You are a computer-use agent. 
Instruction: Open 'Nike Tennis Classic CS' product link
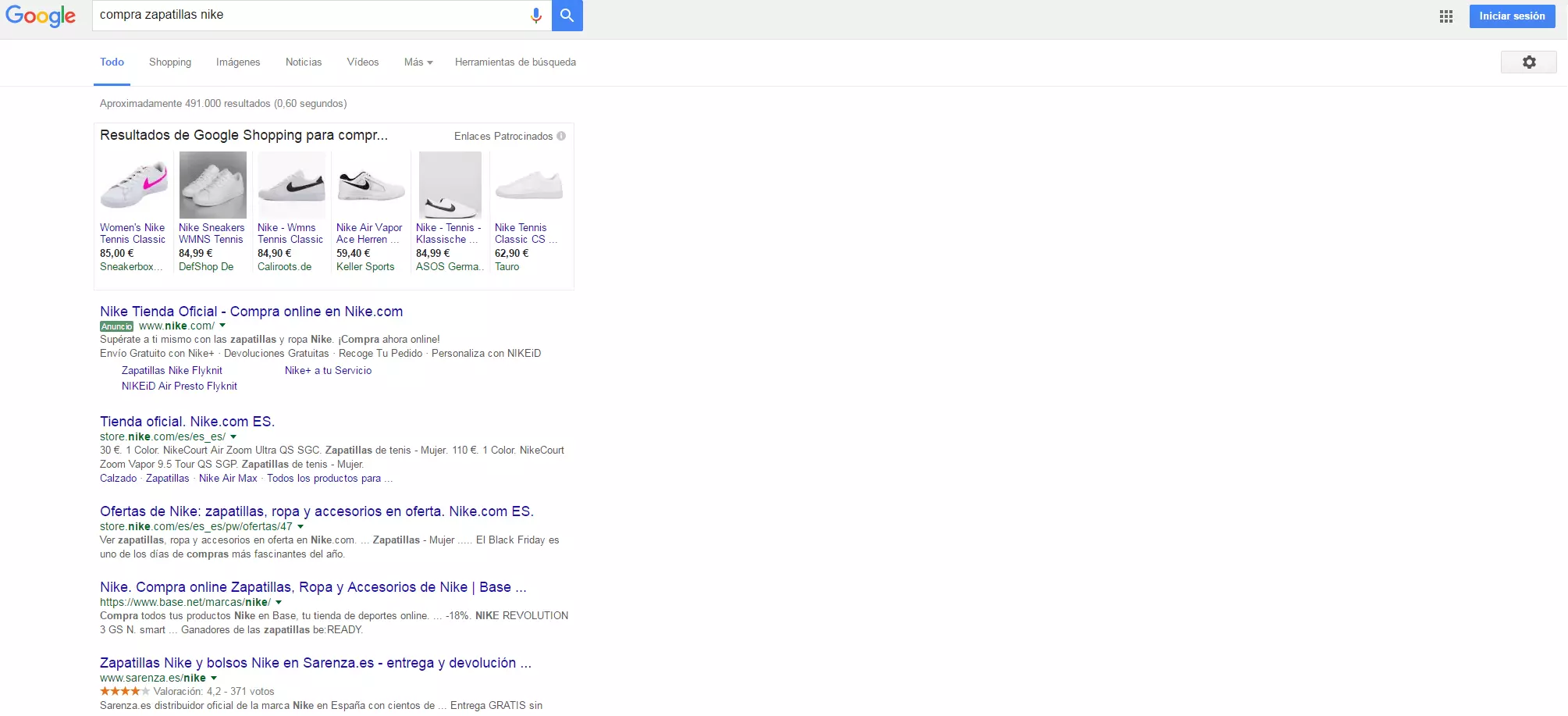pyautogui.click(x=525, y=233)
